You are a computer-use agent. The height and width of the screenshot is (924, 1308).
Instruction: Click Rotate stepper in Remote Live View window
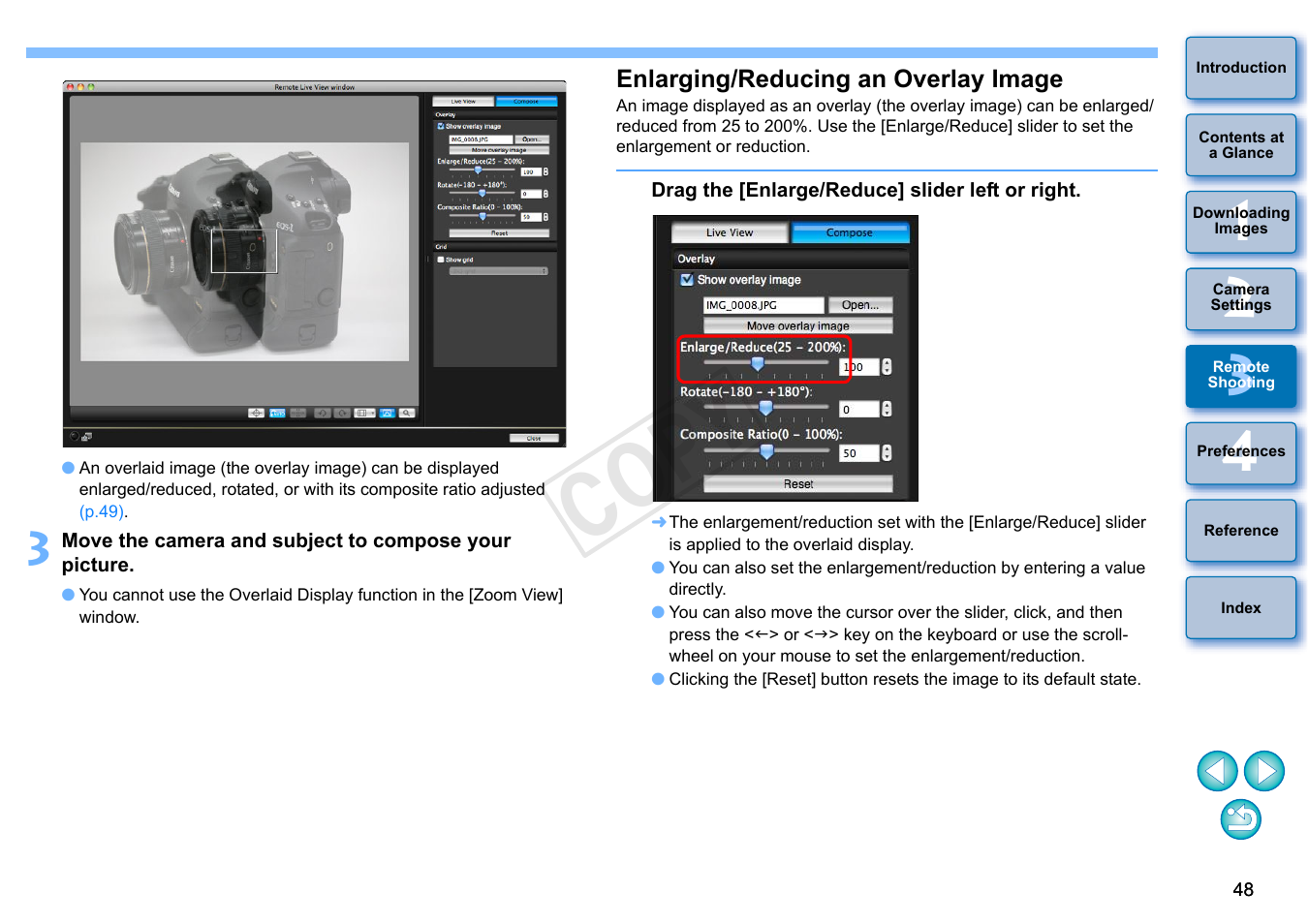545,194
